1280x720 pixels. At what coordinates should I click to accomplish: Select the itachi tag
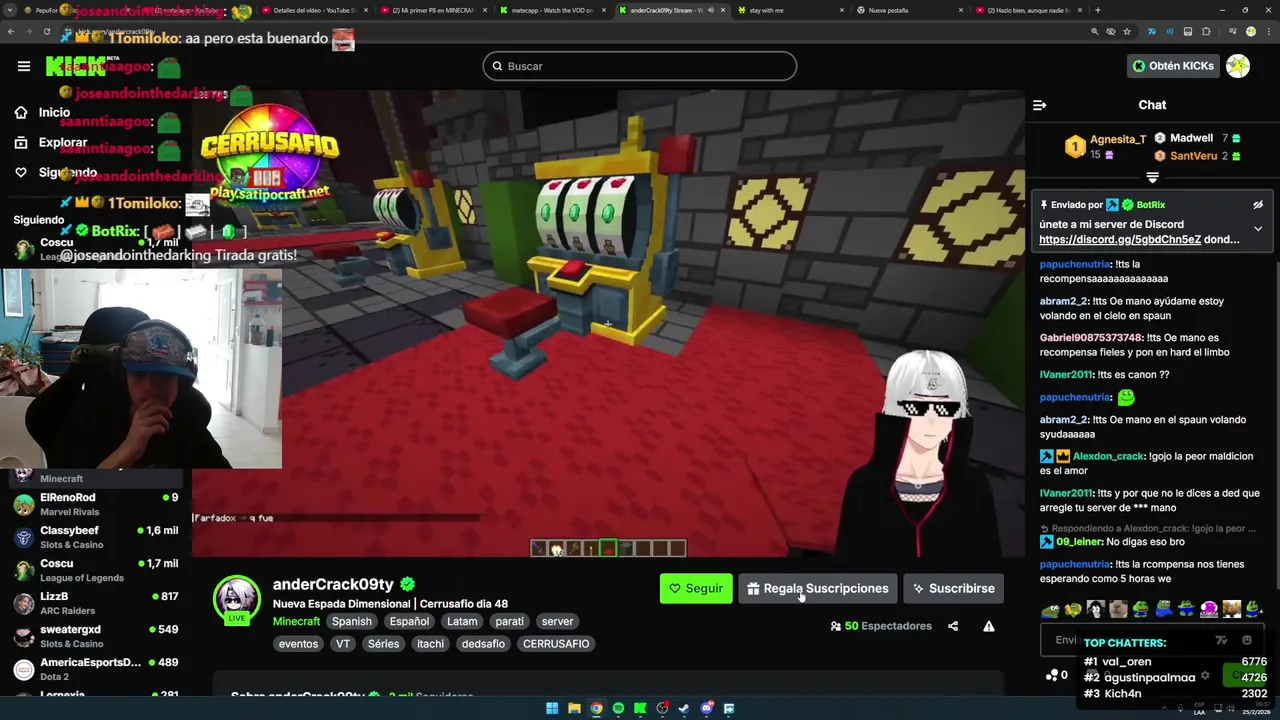click(430, 644)
